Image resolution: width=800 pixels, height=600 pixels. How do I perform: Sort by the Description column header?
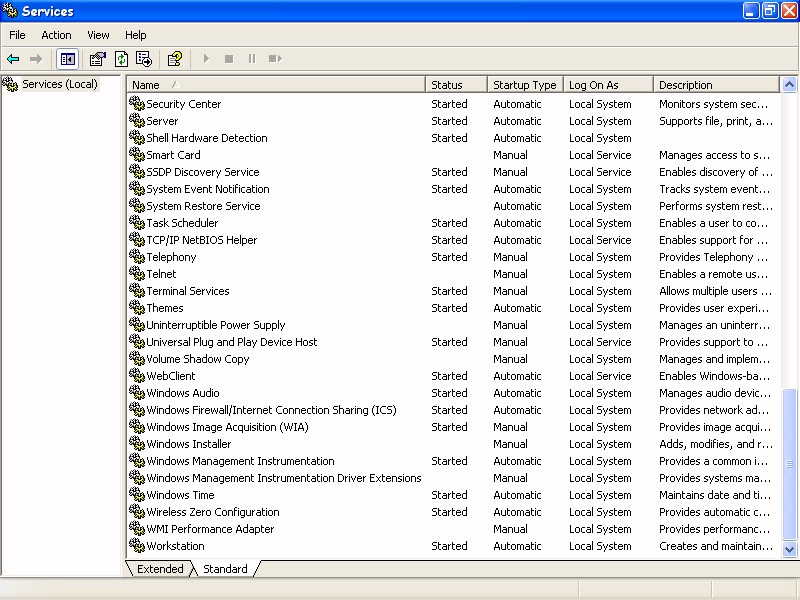tap(716, 85)
